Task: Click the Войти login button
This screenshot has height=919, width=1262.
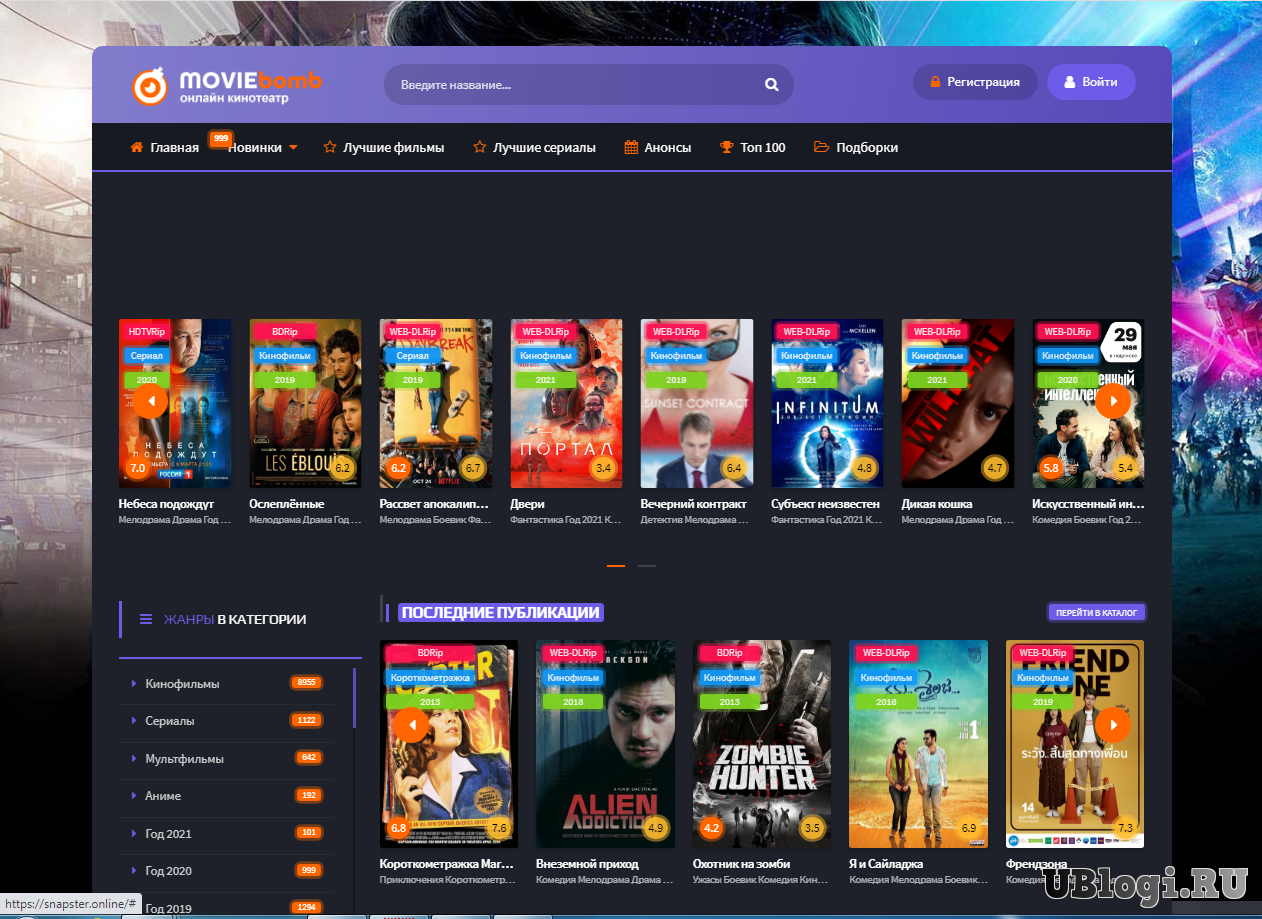Action: (1091, 82)
